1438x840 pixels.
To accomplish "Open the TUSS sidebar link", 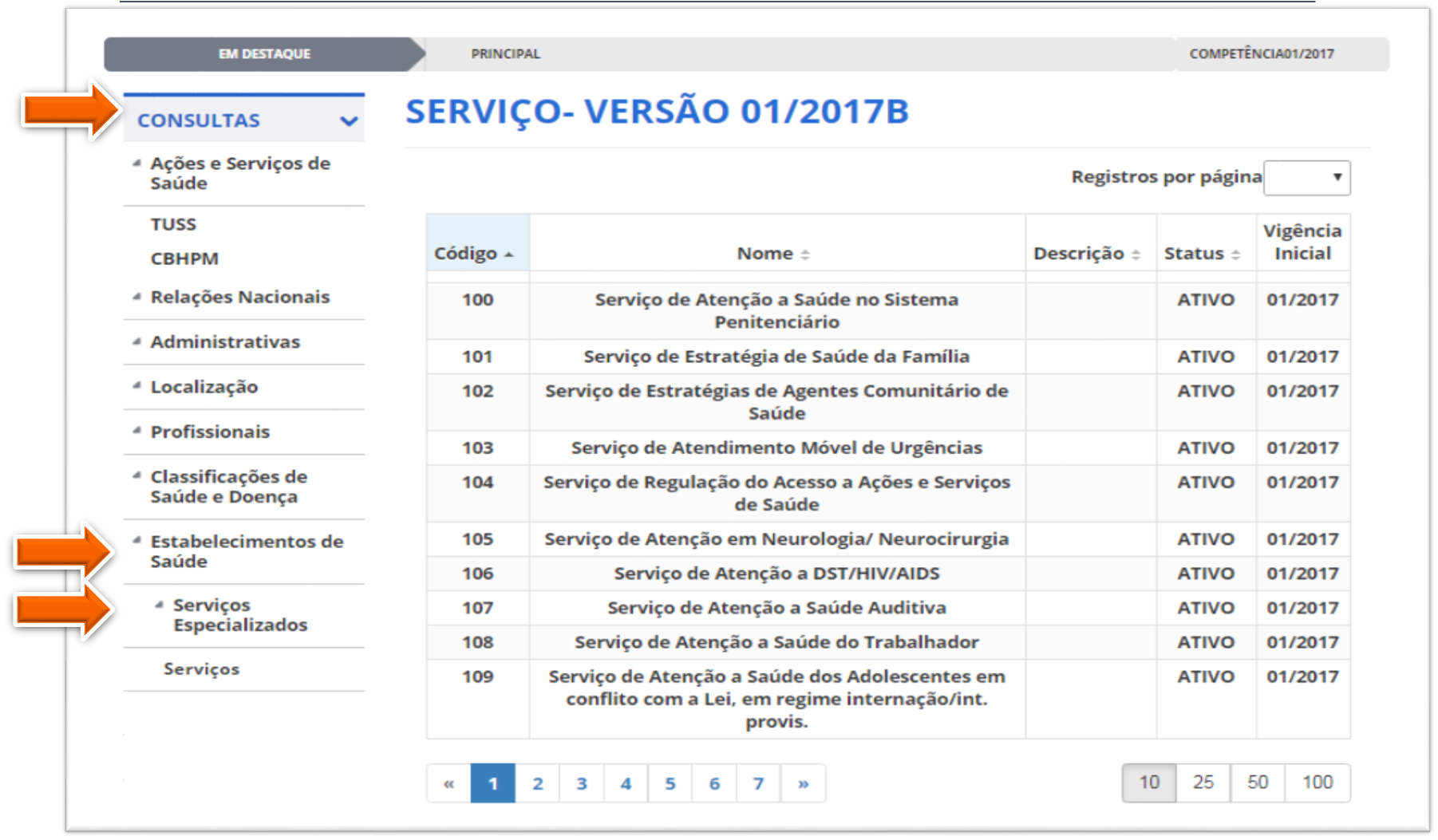I will 173,224.
